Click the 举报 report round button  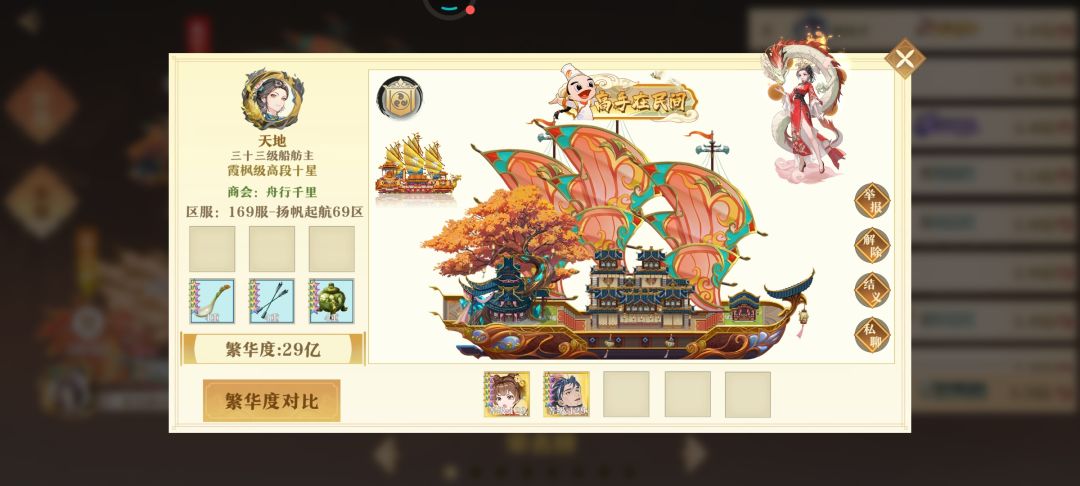(872, 200)
